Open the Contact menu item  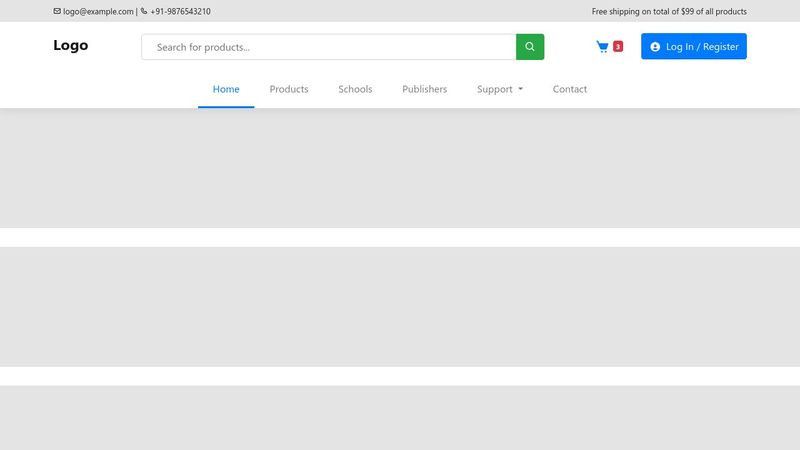pos(570,89)
